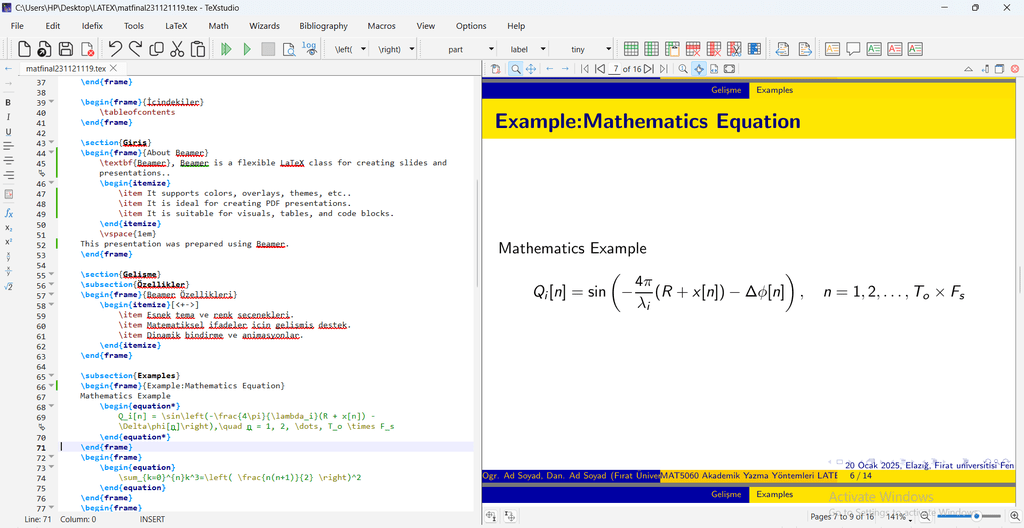Compile with the single green arrow
Image resolution: width=1024 pixels, height=528 pixels.
pyautogui.click(x=247, y=49)
